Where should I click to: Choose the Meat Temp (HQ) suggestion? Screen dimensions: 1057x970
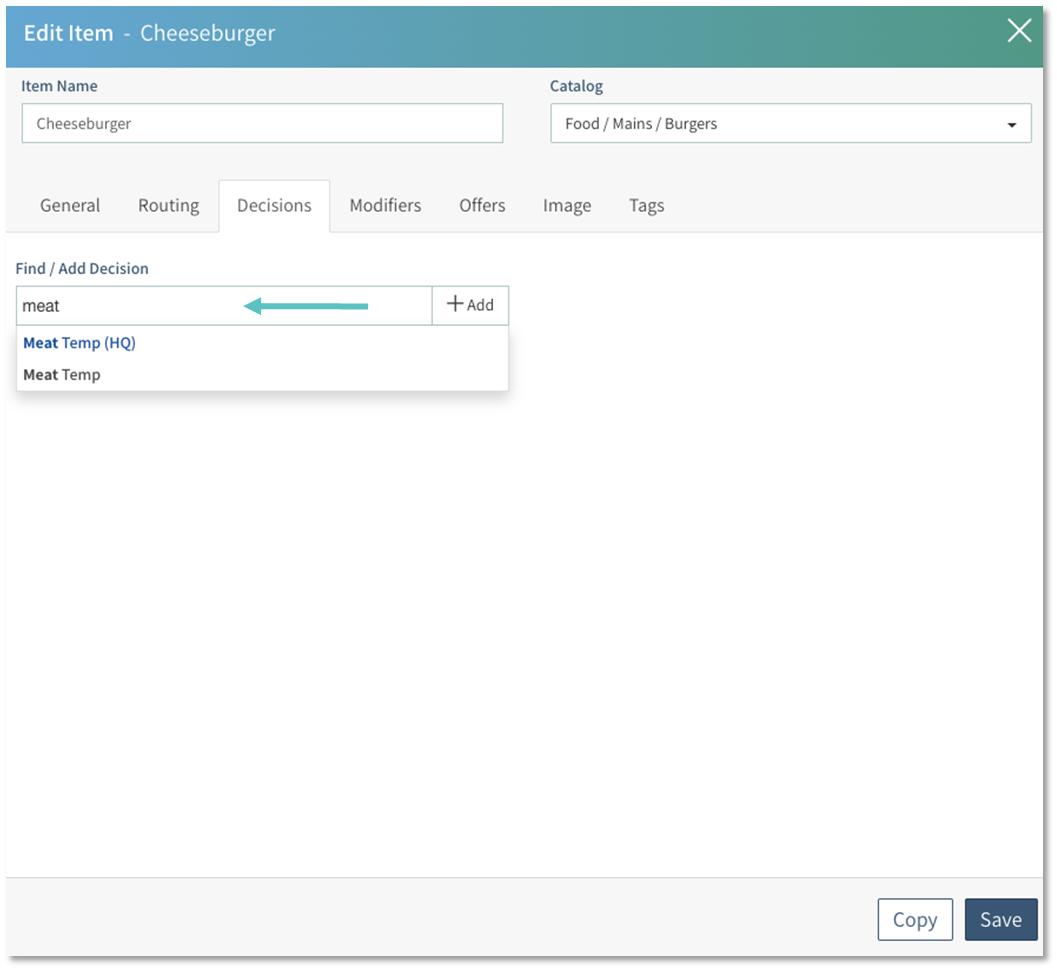(79, 343)
